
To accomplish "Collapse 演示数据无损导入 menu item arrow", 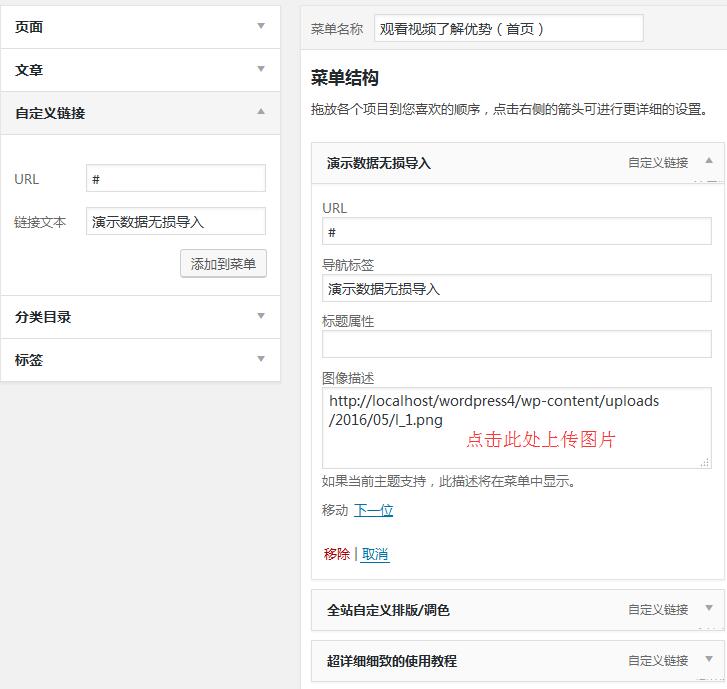I will 709,161.
